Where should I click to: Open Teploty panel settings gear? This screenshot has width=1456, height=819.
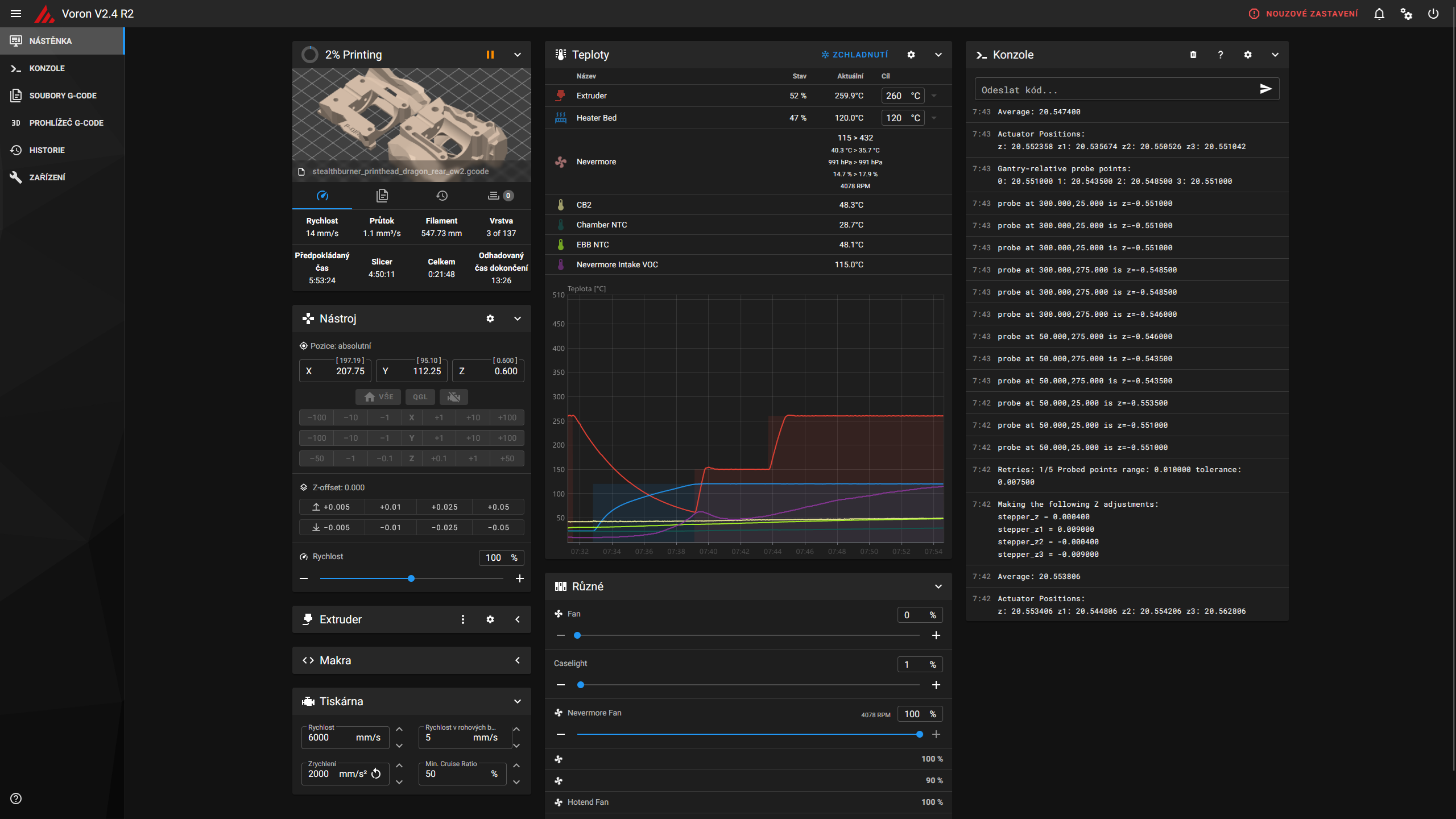click(x=911, y=55)
